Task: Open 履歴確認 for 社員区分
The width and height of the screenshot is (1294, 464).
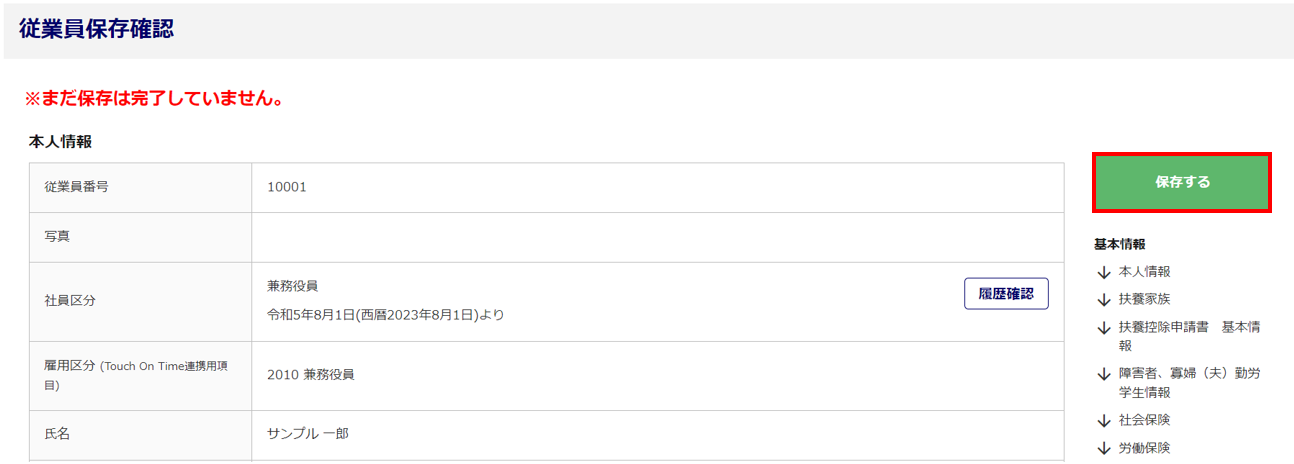Action: pyautogui.click(x=1006, y=294)
